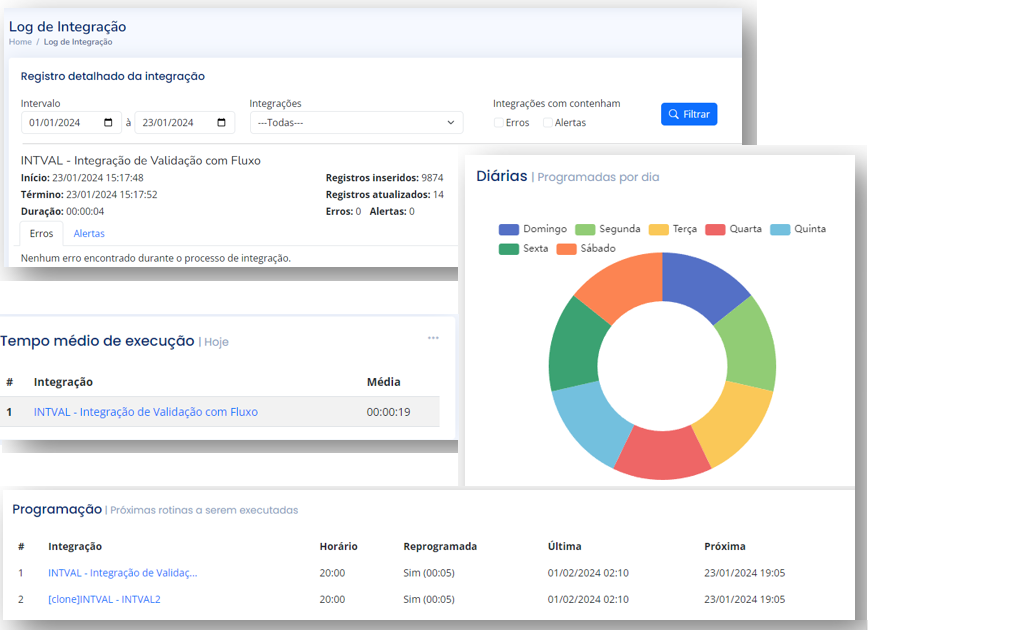Click the three-dots menu on Tempo médio card

coord(433,338)
